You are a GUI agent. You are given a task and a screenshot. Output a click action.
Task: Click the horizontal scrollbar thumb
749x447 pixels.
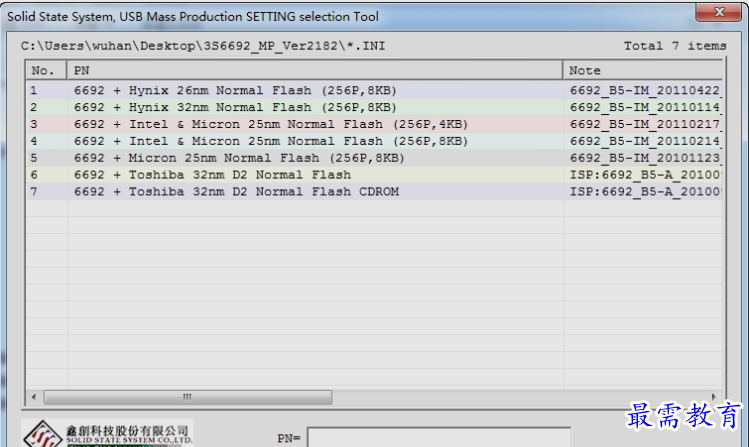coord(188,397)
